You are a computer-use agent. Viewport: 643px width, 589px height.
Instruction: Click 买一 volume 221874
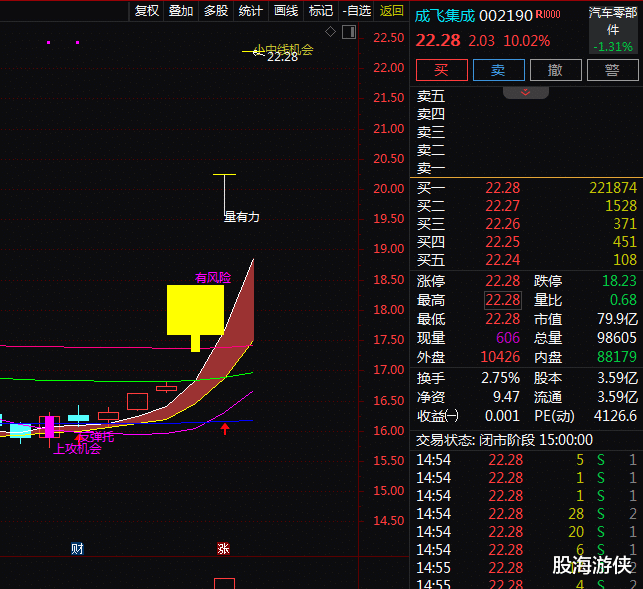pos(613,188)
